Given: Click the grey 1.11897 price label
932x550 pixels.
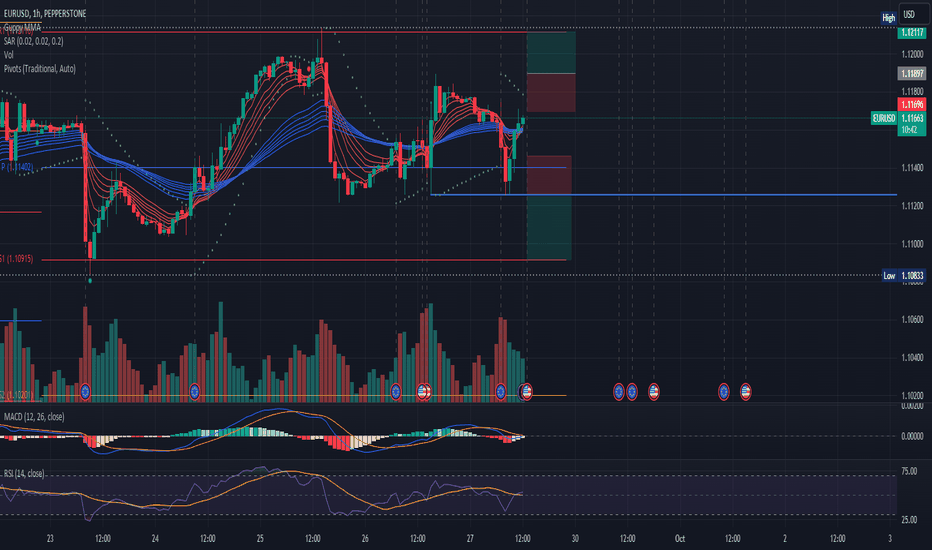Looking at the screenshot, I should click(912, 74).
